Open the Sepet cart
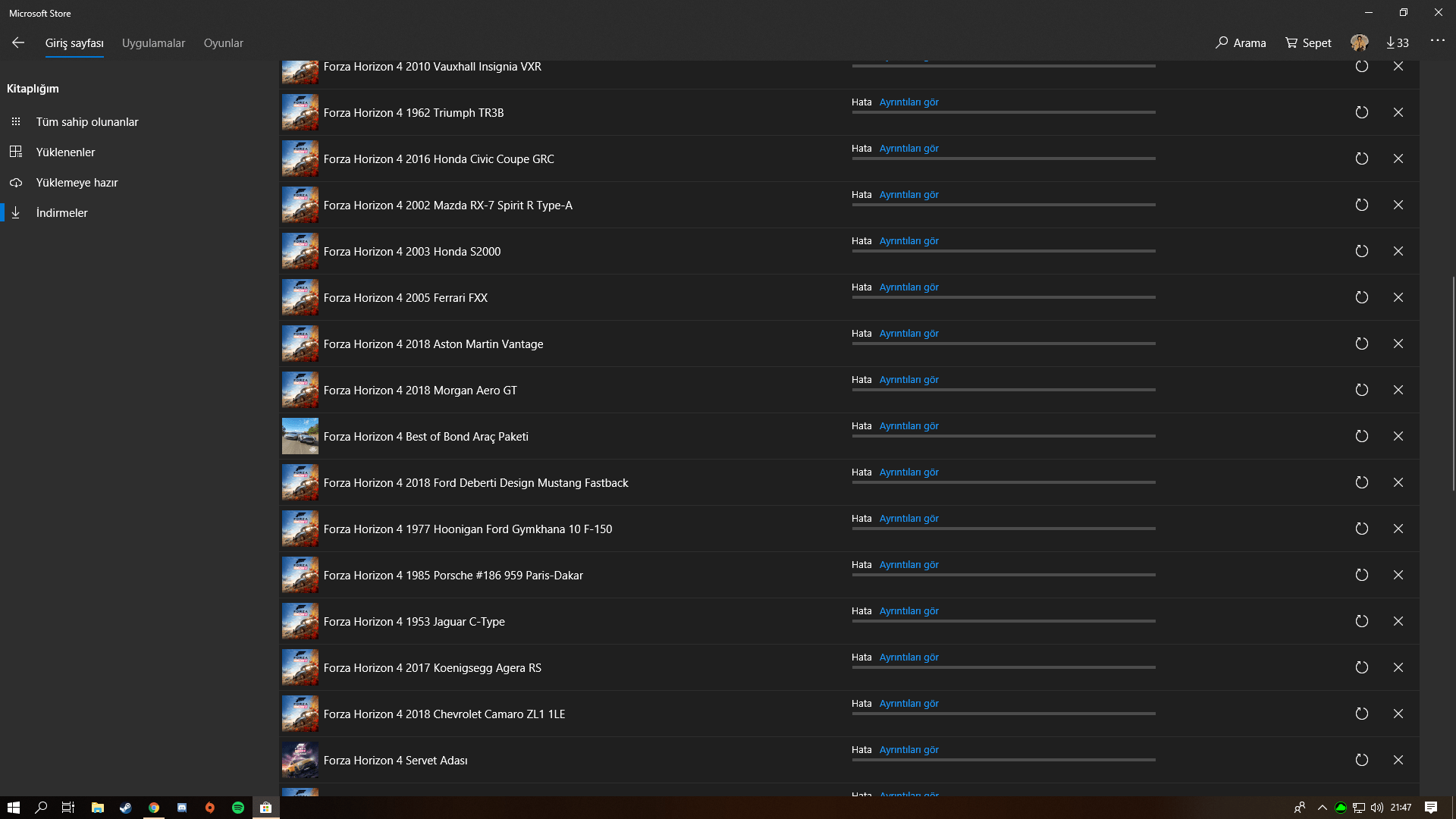The height and width of the screenshot is (819, 1456). tap(1308, 43)
